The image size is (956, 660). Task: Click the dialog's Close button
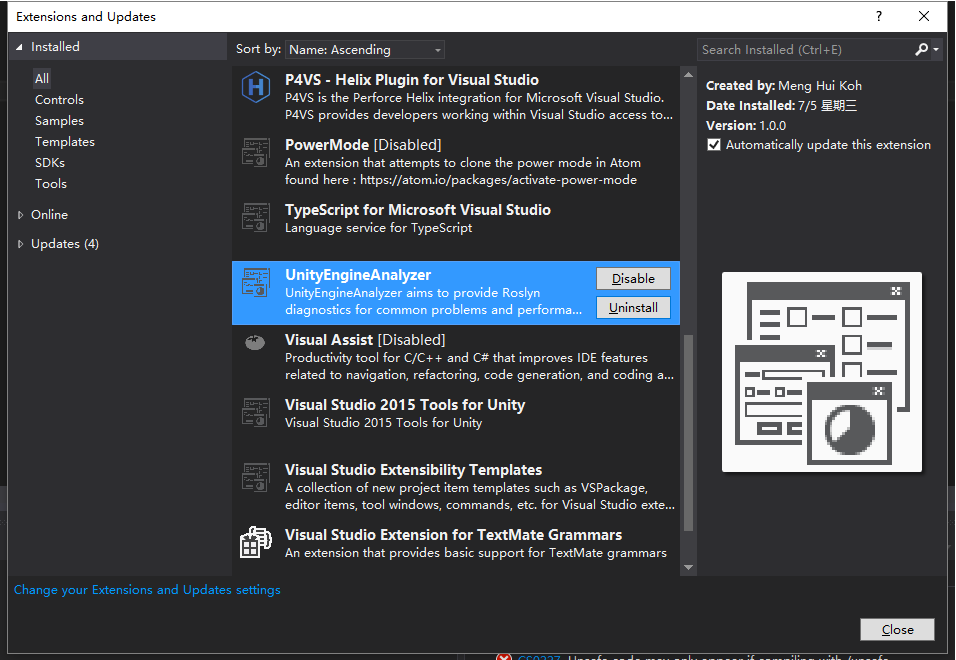897,630
